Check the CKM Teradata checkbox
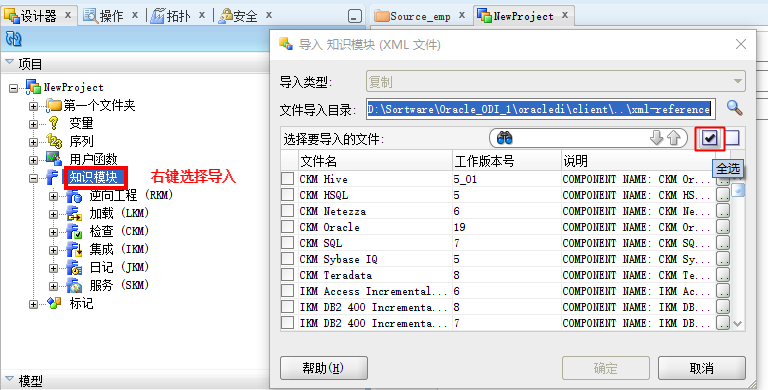The image size is (768, 390). point(288,275)
